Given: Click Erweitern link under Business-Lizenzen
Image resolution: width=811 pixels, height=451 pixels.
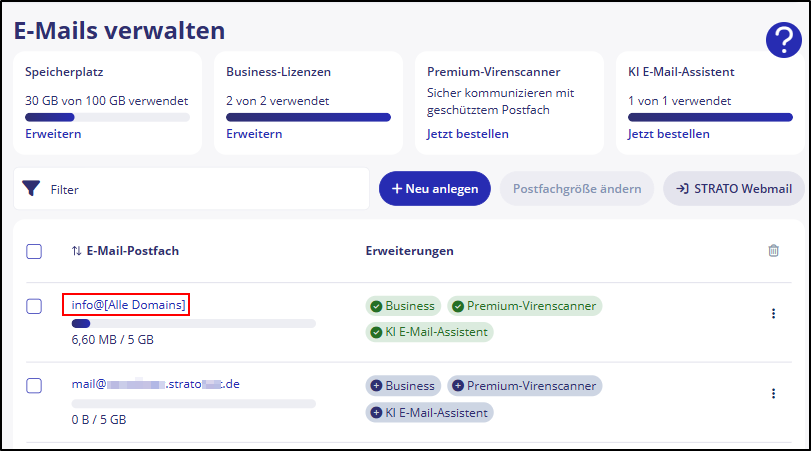Looking at the screenshot, I should pos(254,134).
